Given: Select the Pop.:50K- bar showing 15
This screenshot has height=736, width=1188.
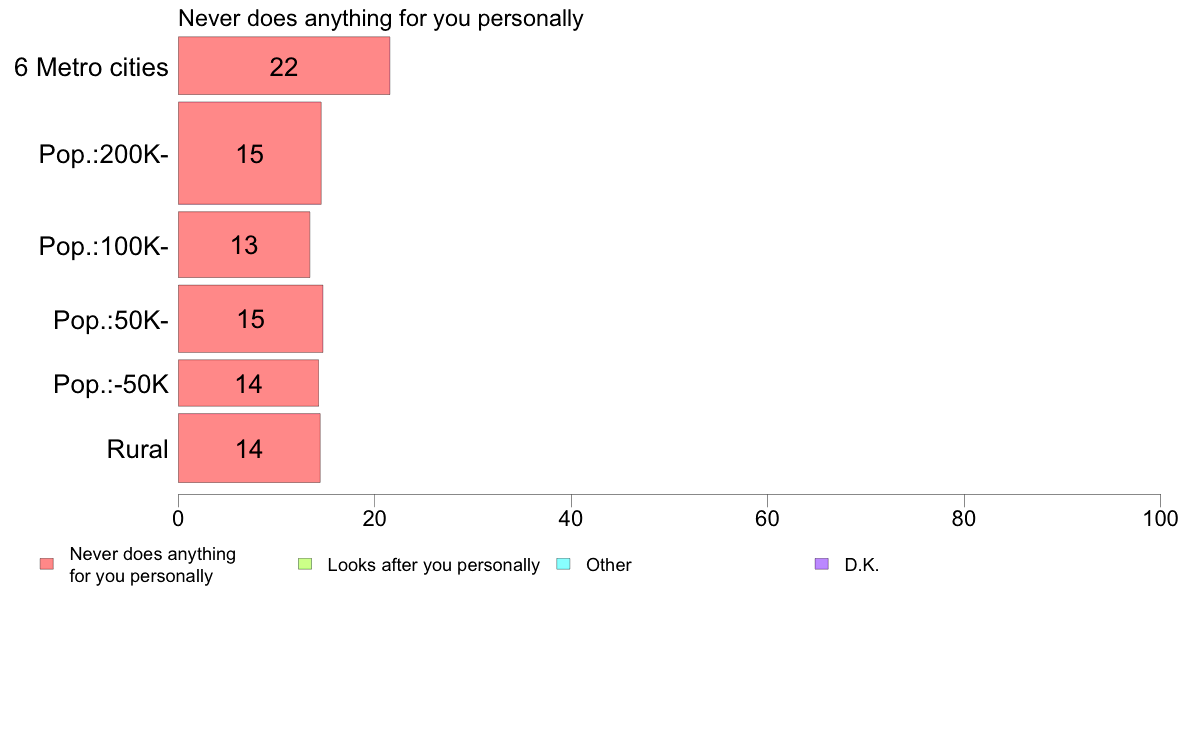Looking at the screenshot, I should pos(251,319).
